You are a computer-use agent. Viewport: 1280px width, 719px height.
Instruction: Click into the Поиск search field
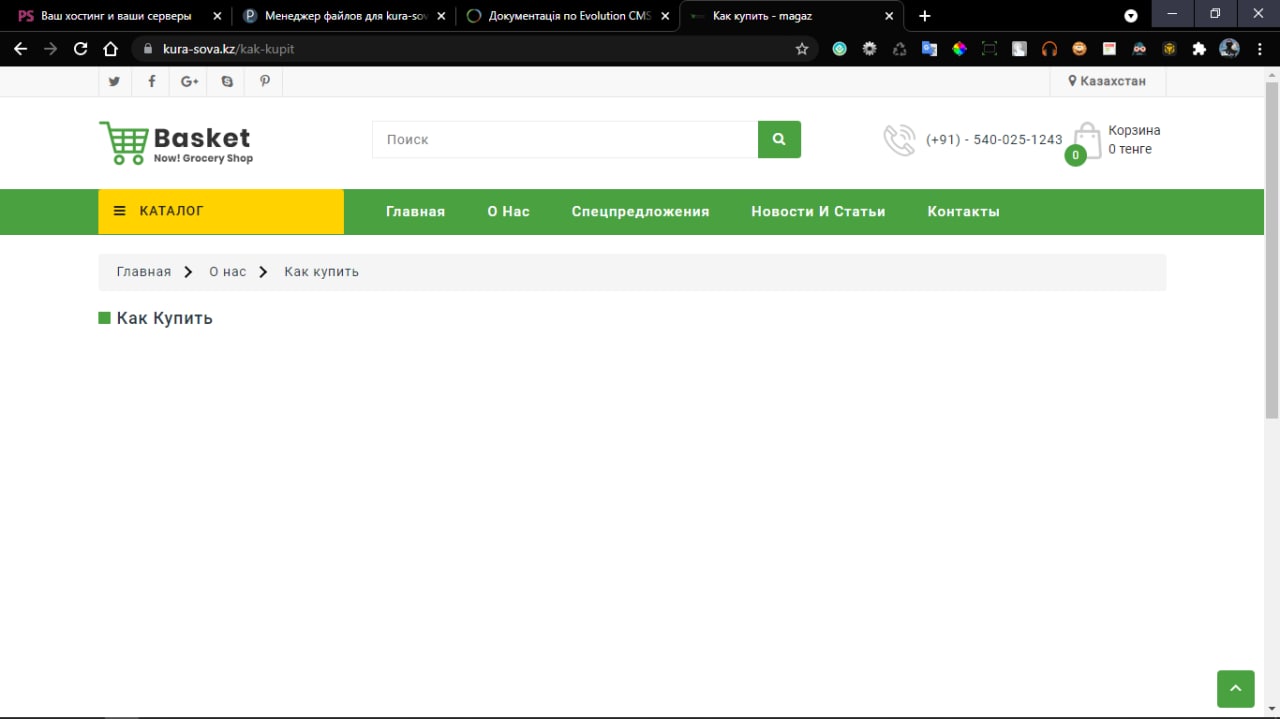[565, 140]
